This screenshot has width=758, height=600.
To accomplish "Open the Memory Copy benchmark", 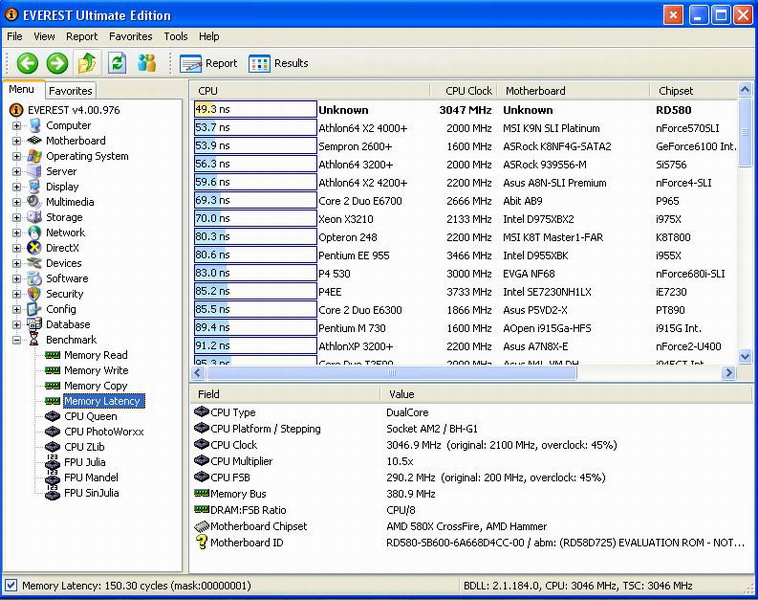I will (x=95, y=386).
